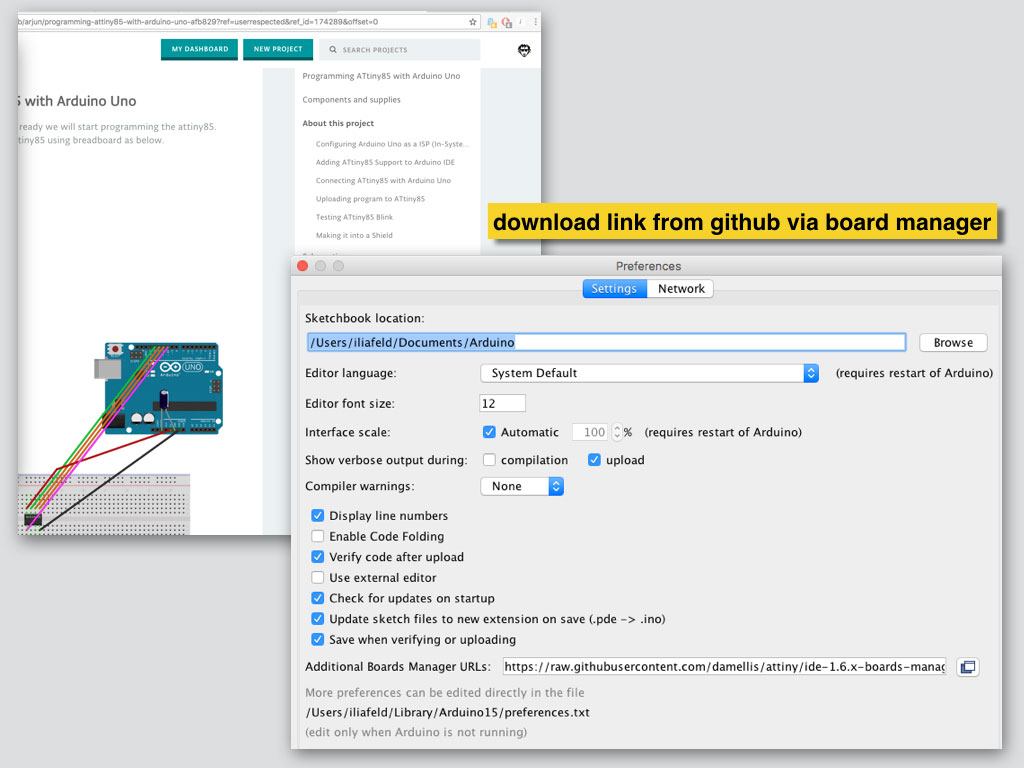Toggle Verify code after upload
This screenshot has width=1024, height=768.
(x=317, y=557)
